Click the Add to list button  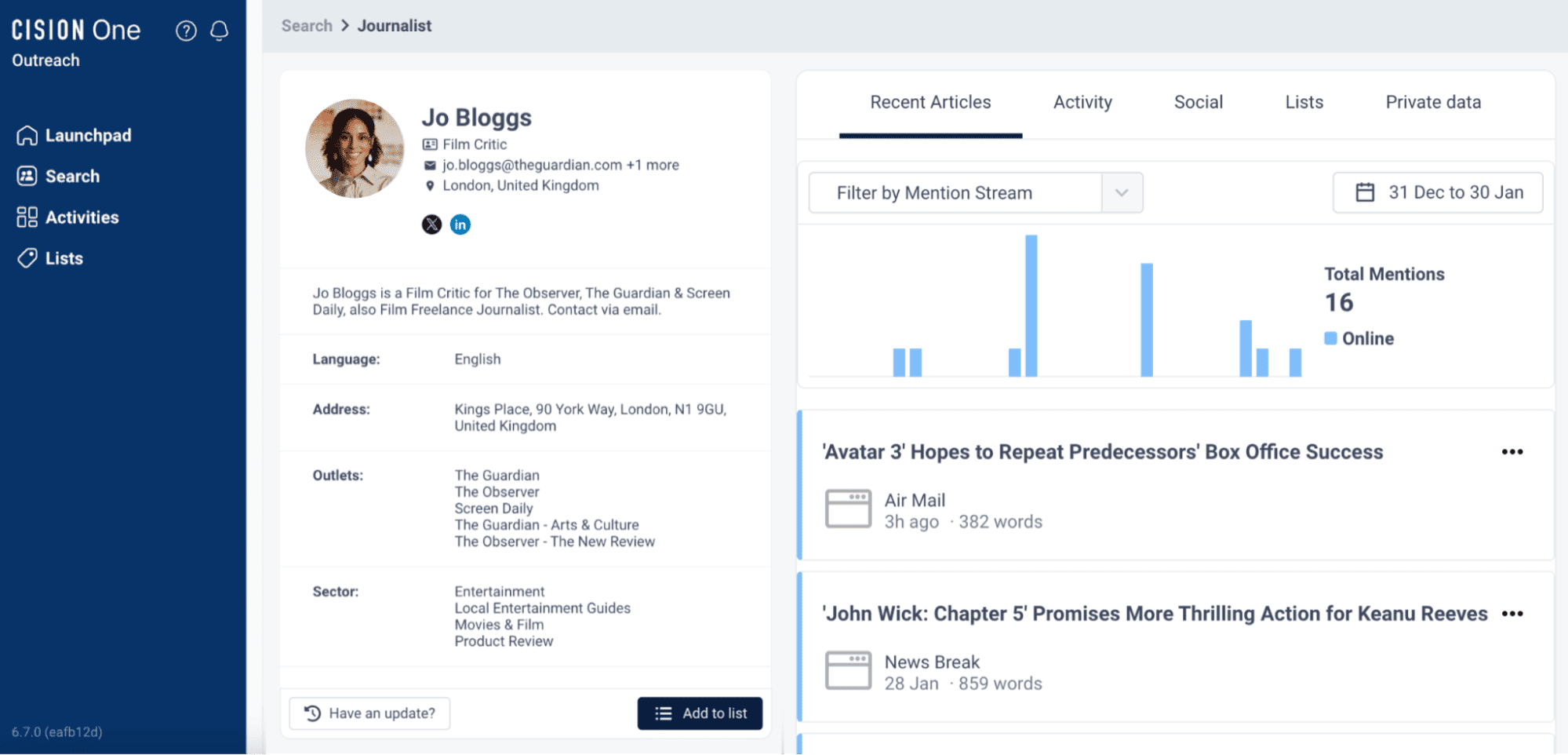tap(700, 713)
